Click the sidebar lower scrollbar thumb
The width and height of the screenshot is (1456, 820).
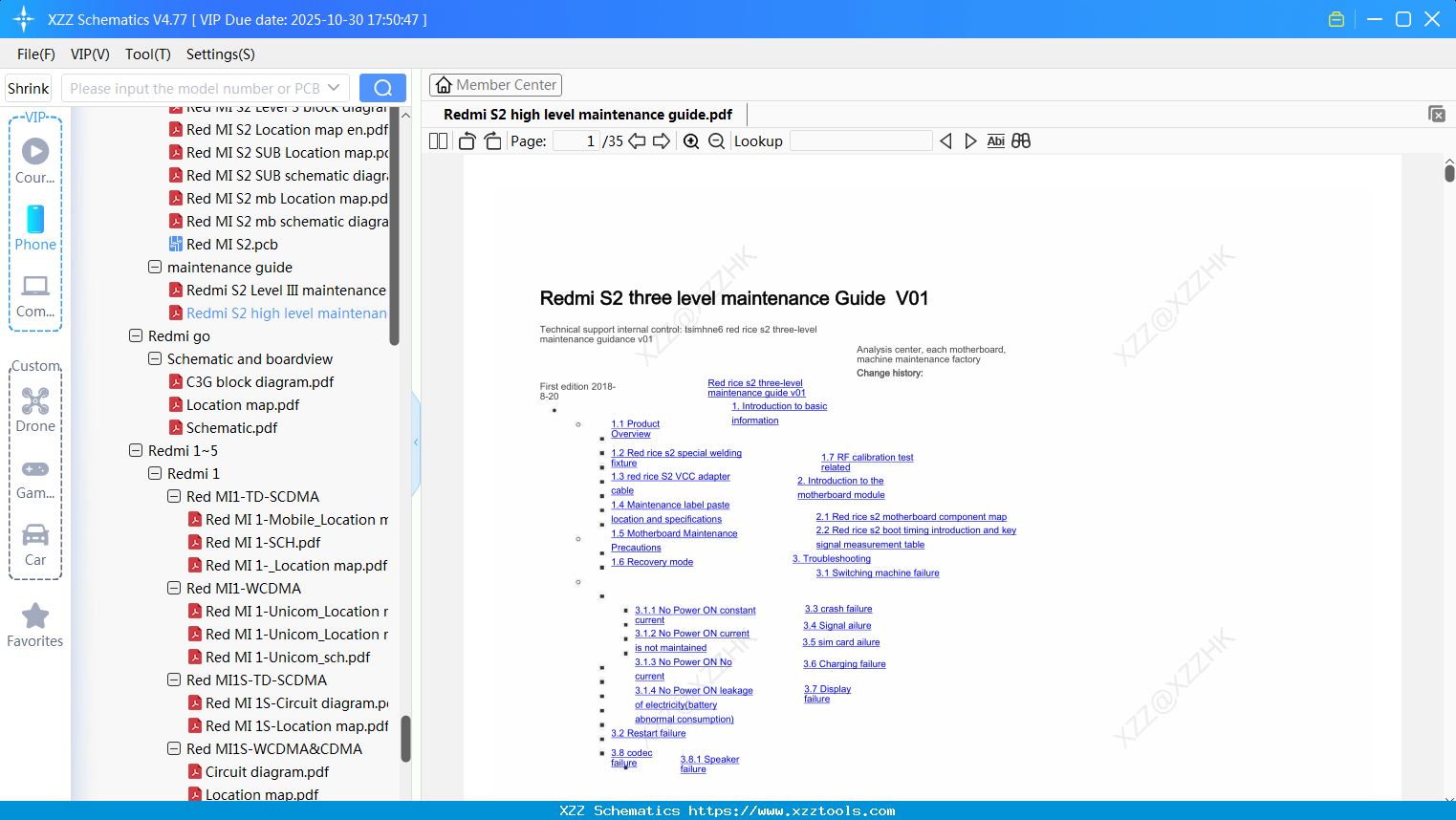click(x=405, y=739)
